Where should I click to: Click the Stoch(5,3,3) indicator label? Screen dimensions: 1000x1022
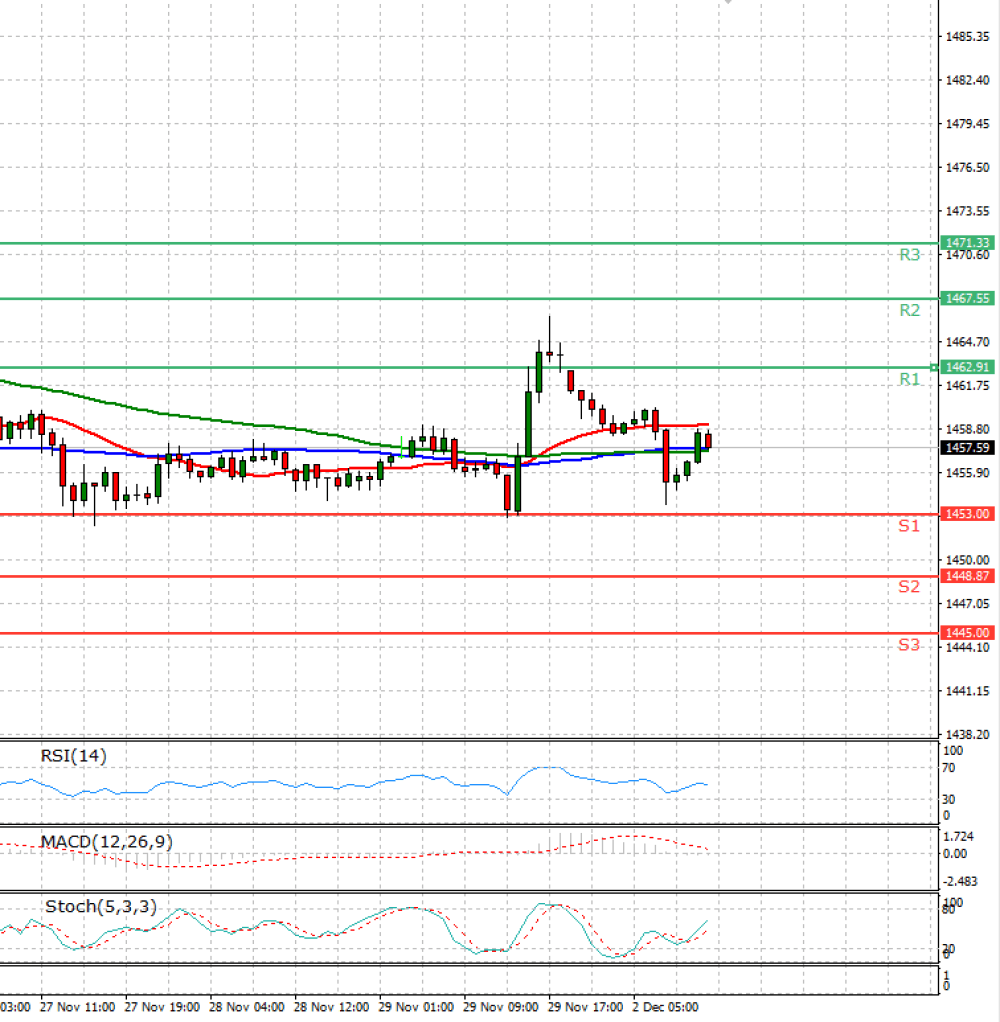[x=101, y=907]
